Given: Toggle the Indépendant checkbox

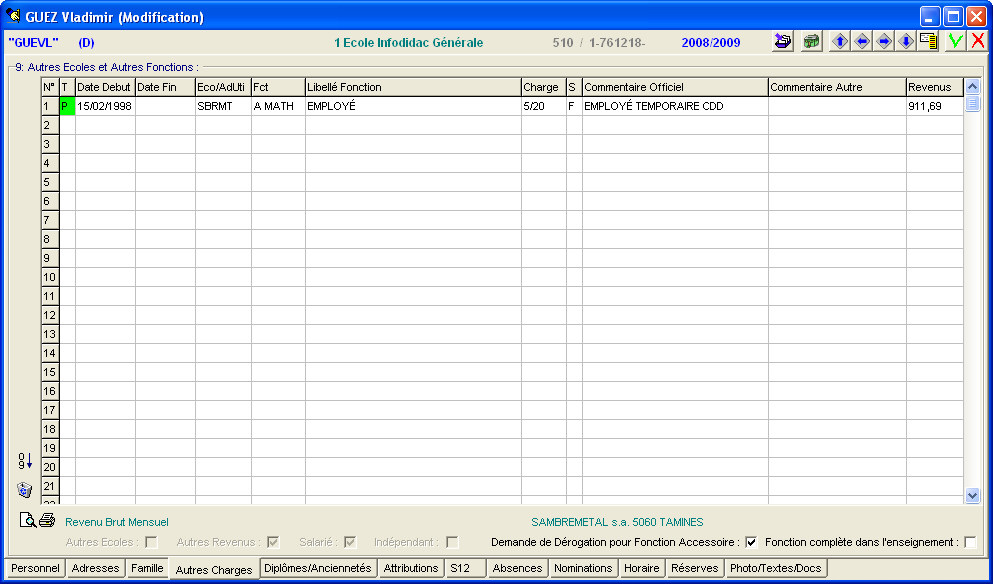Looking at the screenshot, I should pyautogui.click(x=452, y=542).
